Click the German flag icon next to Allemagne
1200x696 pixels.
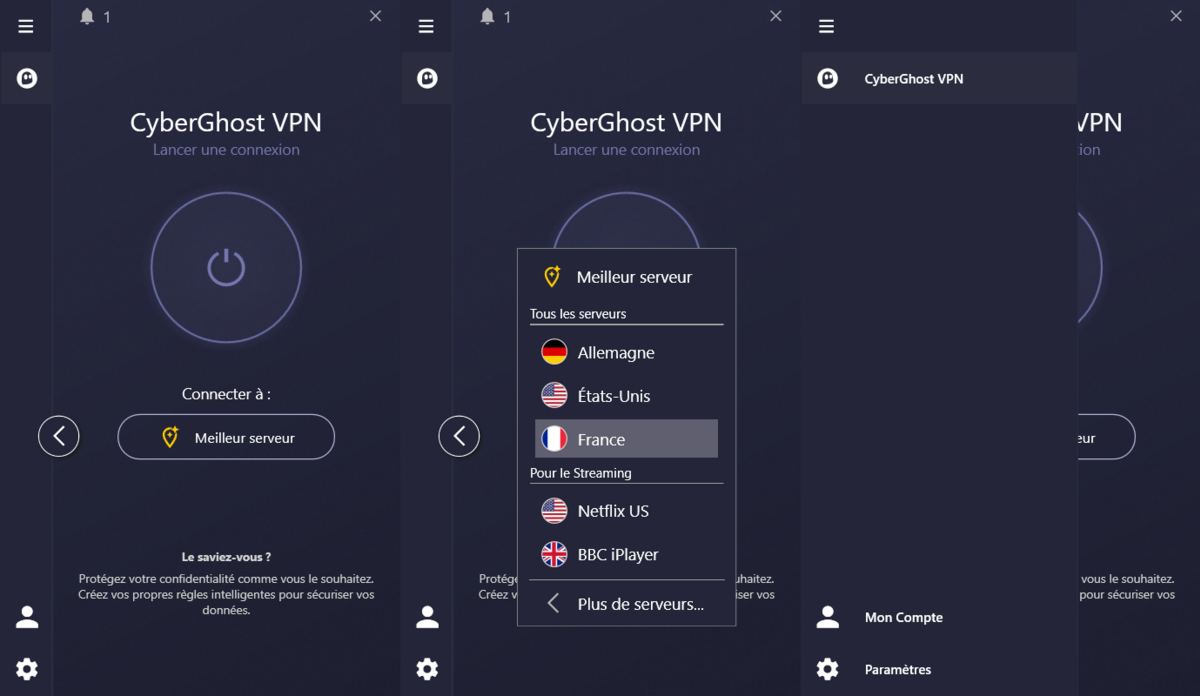point(554,351)
